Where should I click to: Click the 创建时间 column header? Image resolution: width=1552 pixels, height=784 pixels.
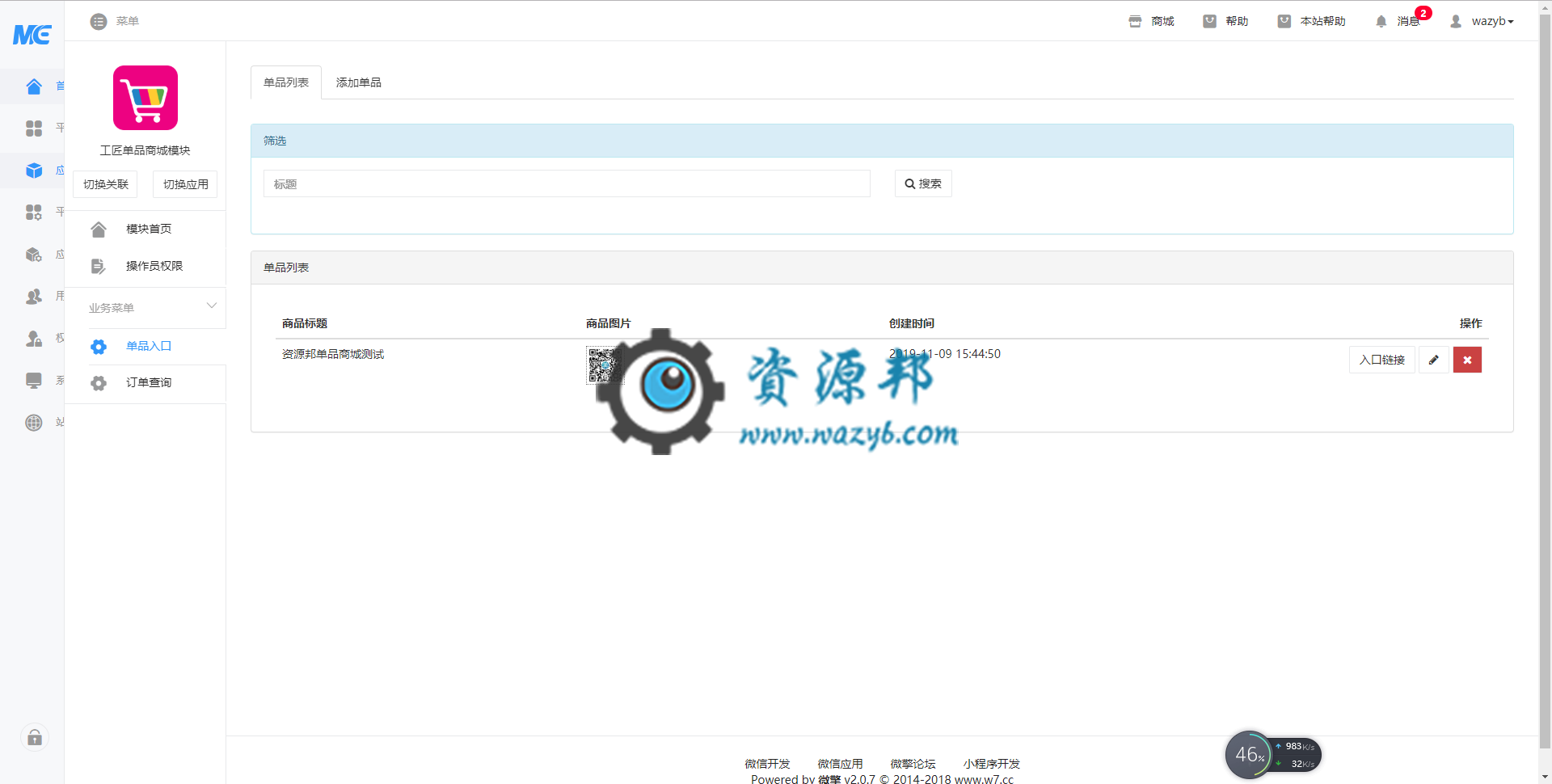[x=912, y=323]
